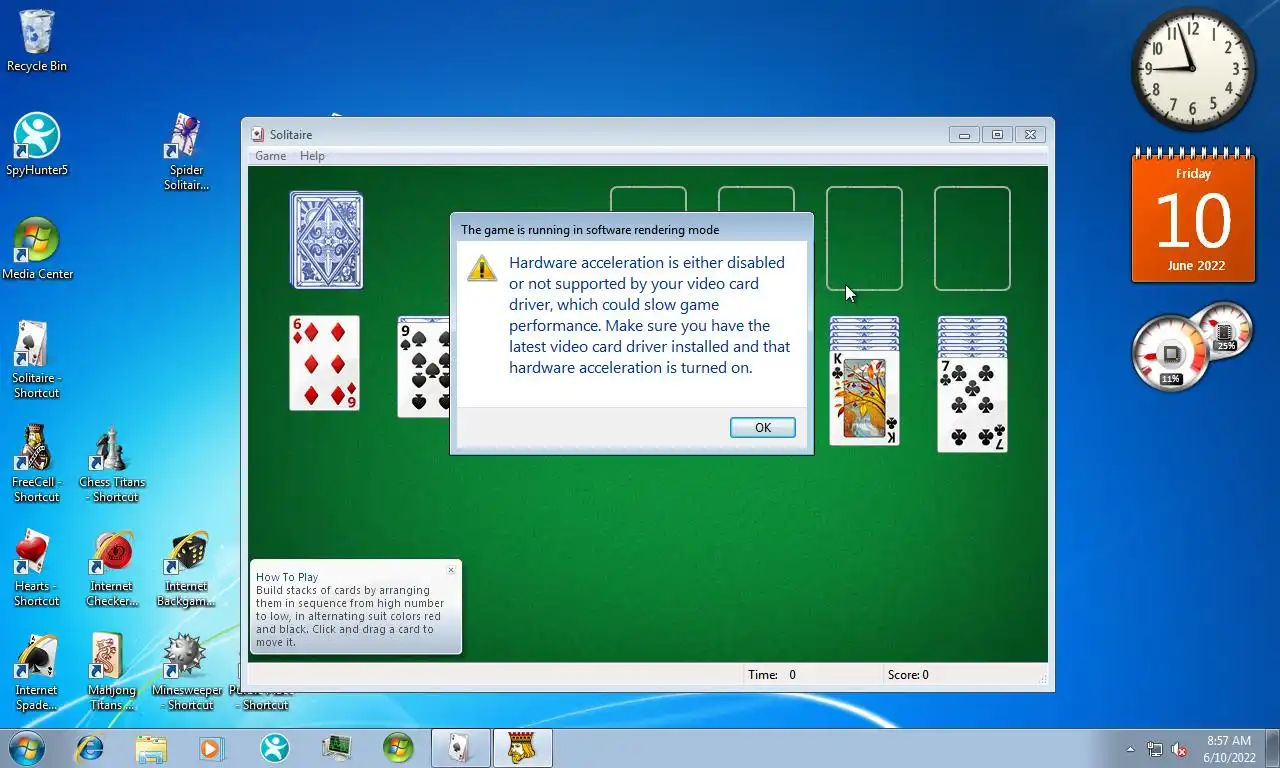
Task: Click the fourth empty foundation slot
Action: tap(972, 238)
